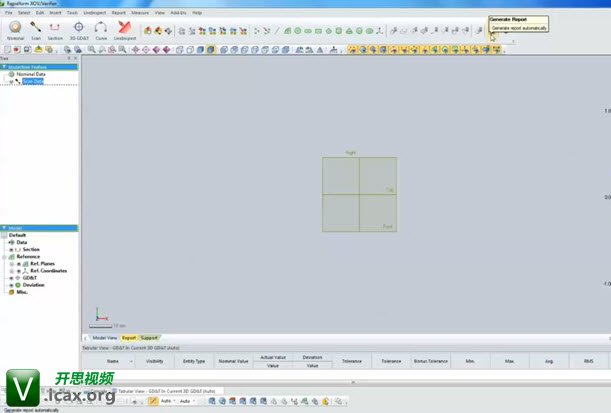Click the coordinate axis triad in viewport
Image resolution: width=611 pixels, height=413 pixels.
101,315
